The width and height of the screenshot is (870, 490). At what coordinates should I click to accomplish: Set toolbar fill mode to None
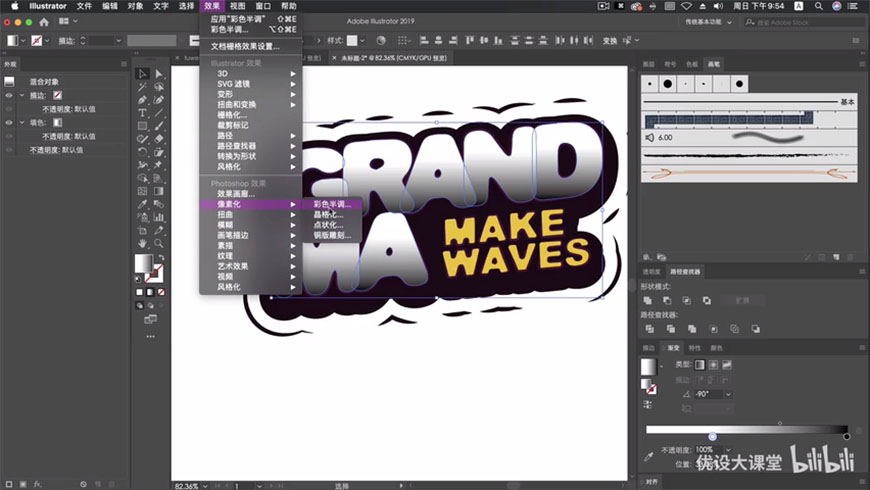pyautogui.click(x=161, y=292)
